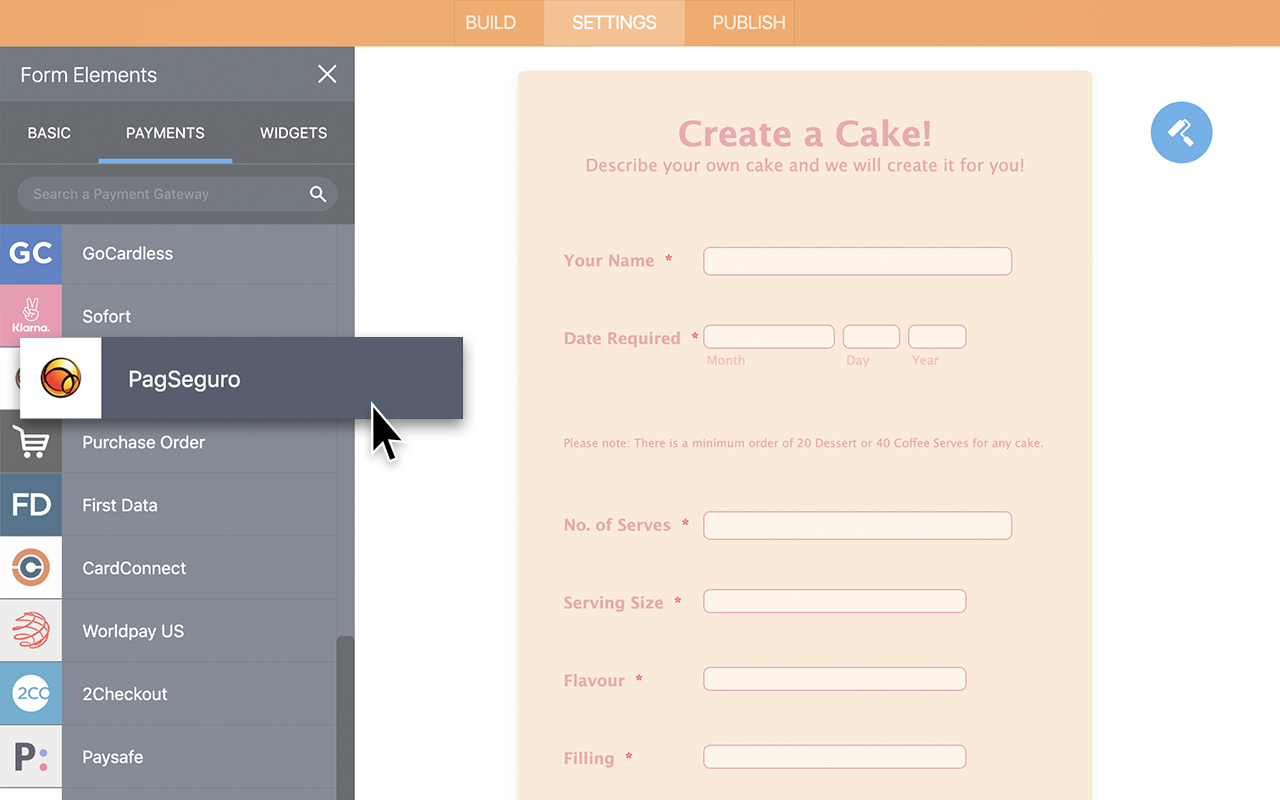Click the Sofort Klarna icon
Screen dimensions: 1280x800
tap(30, 316)
